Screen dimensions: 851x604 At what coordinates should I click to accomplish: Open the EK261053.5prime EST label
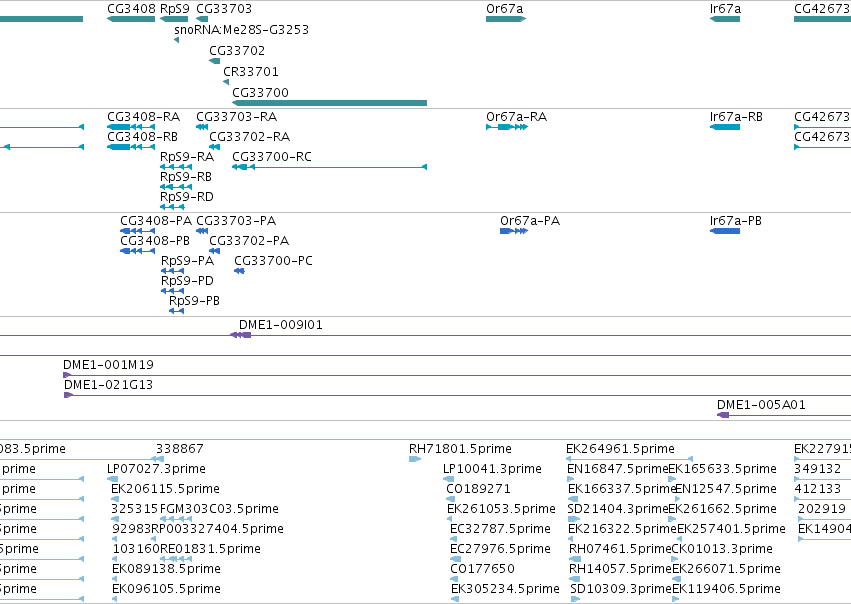(501, 509)
